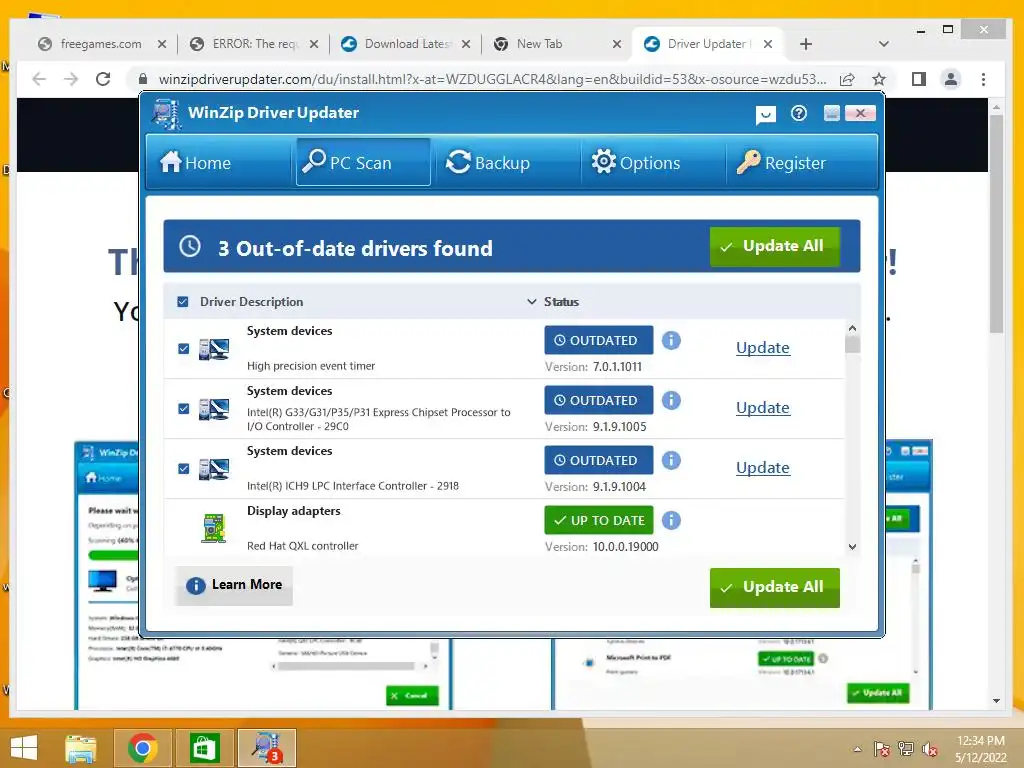Click Update link for ICH9 LPC Interface Controller
1024x768 pixels.
tap(763, 468)
